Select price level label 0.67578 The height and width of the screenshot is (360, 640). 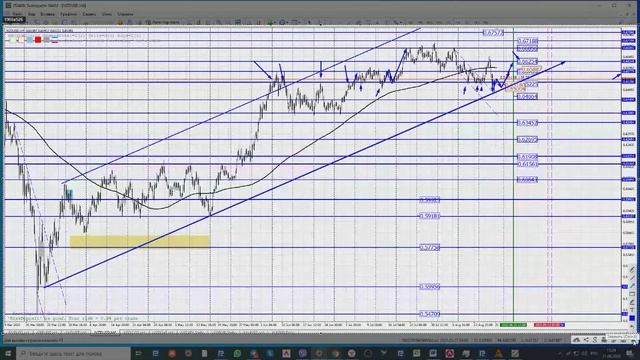493,33
